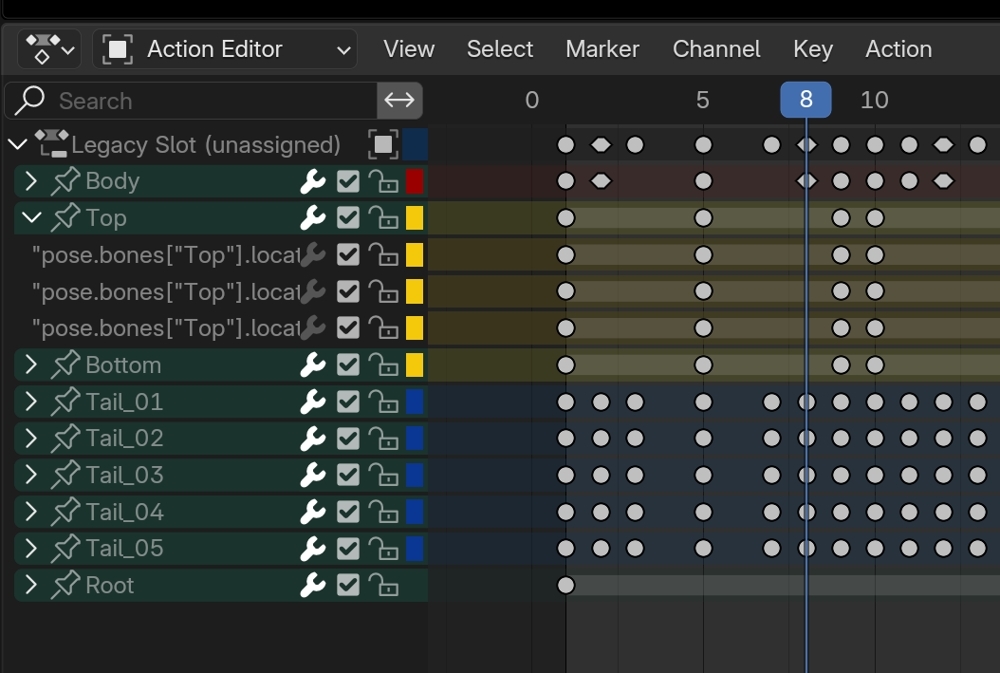
Task: Select Tail_05 channel name
Action: pos(124,549)
